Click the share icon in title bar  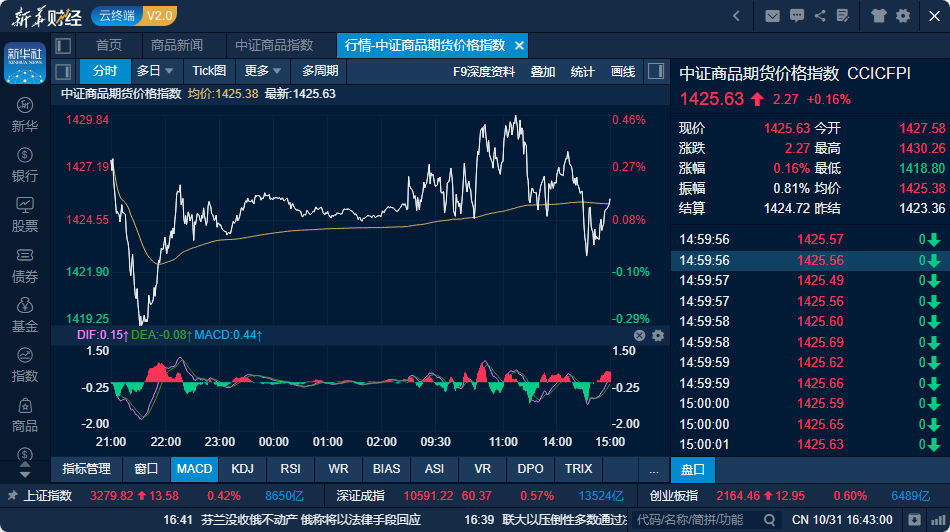point(820,16)
